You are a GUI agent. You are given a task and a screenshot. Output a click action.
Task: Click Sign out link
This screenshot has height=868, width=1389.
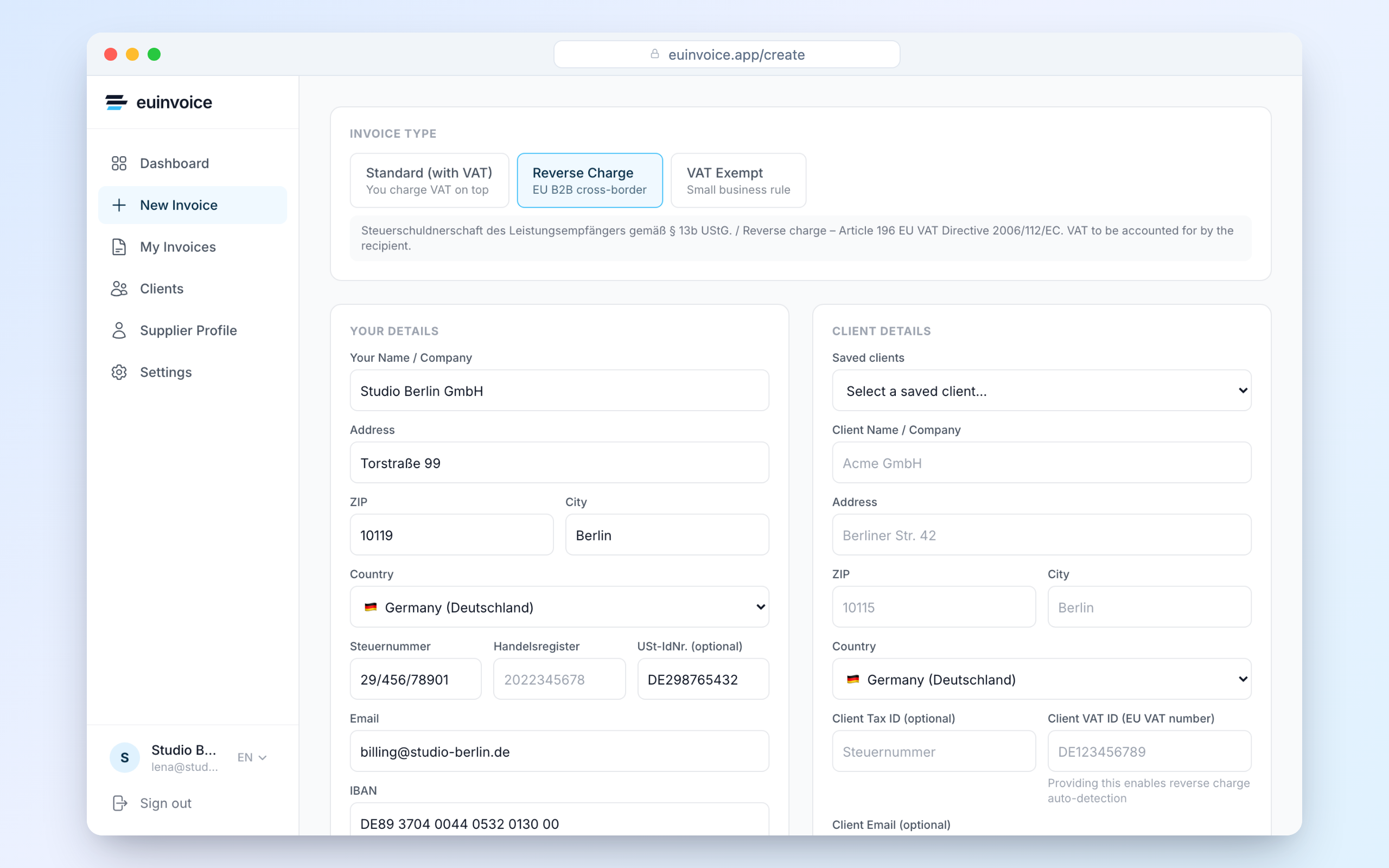(165, 803)
